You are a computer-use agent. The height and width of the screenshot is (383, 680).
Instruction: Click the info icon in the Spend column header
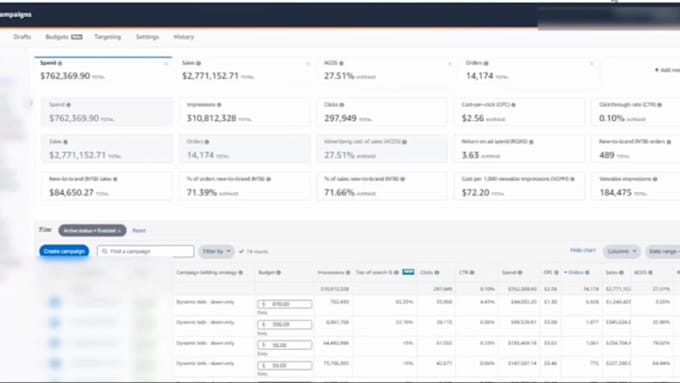click(520, 273)
